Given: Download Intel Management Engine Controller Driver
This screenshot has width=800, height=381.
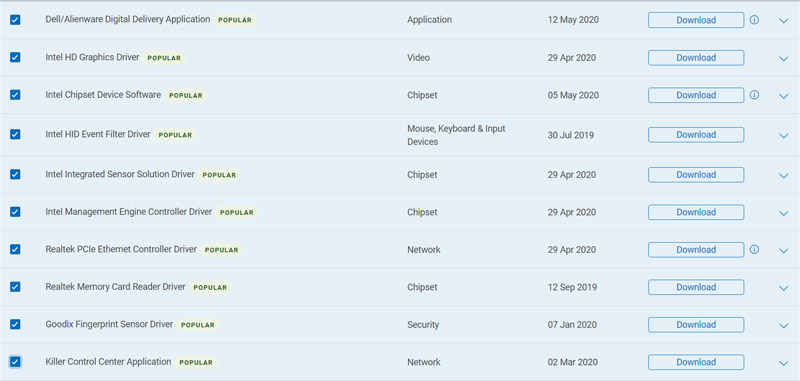Looking at the screenshot, I should tap(696, 212).
